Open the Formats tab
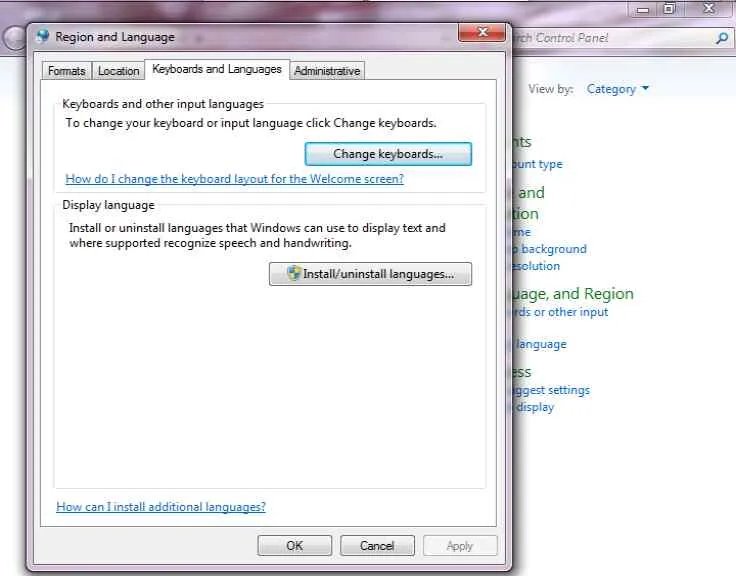Image resolution: width=736 pixels, height=576 pixels. 67,71
